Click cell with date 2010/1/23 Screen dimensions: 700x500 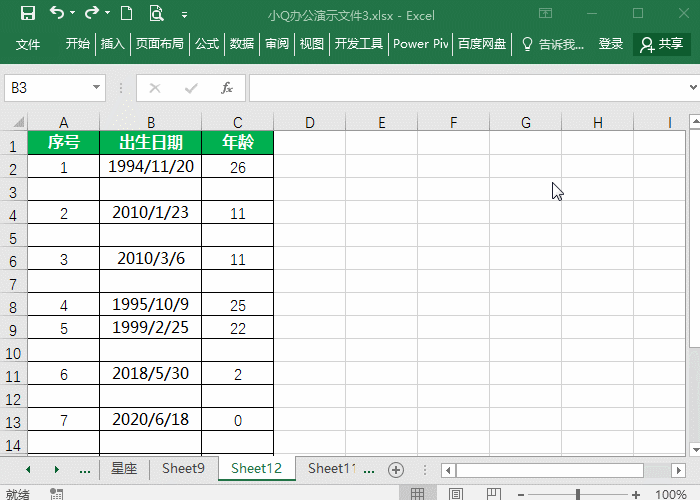[151, 212]
